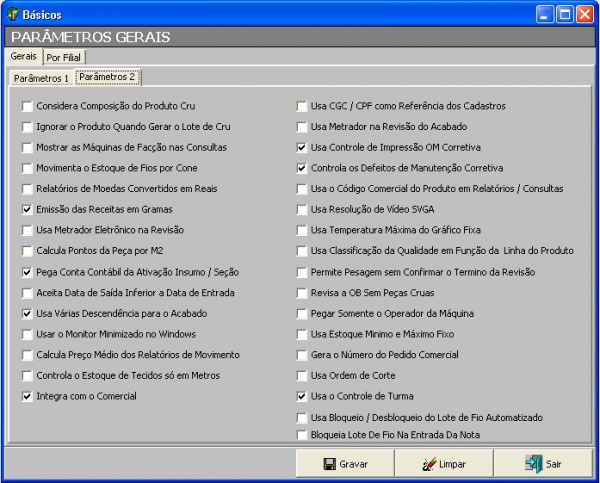Disable Integra com o Comercial checkbox

coord(27,396)
